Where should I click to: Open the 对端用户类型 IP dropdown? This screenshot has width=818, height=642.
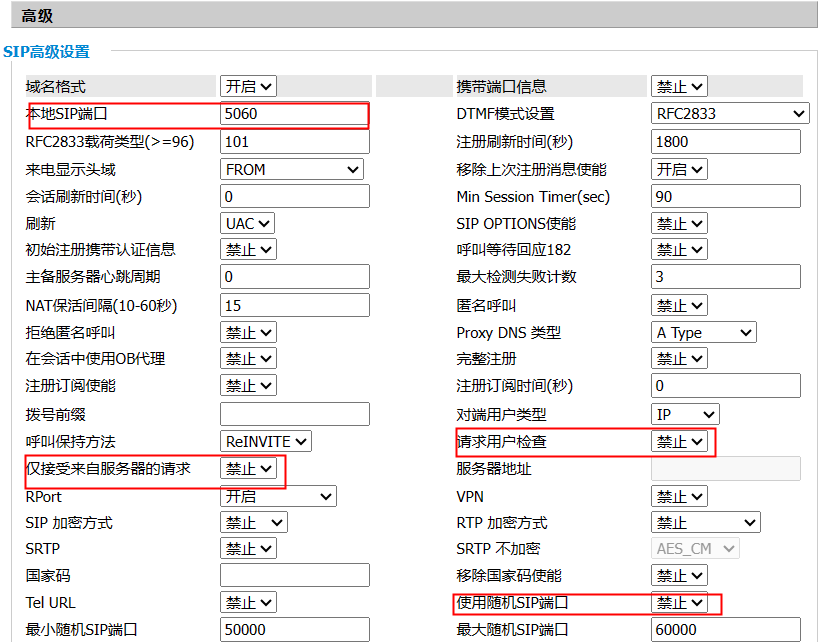[x=685, y=414]
